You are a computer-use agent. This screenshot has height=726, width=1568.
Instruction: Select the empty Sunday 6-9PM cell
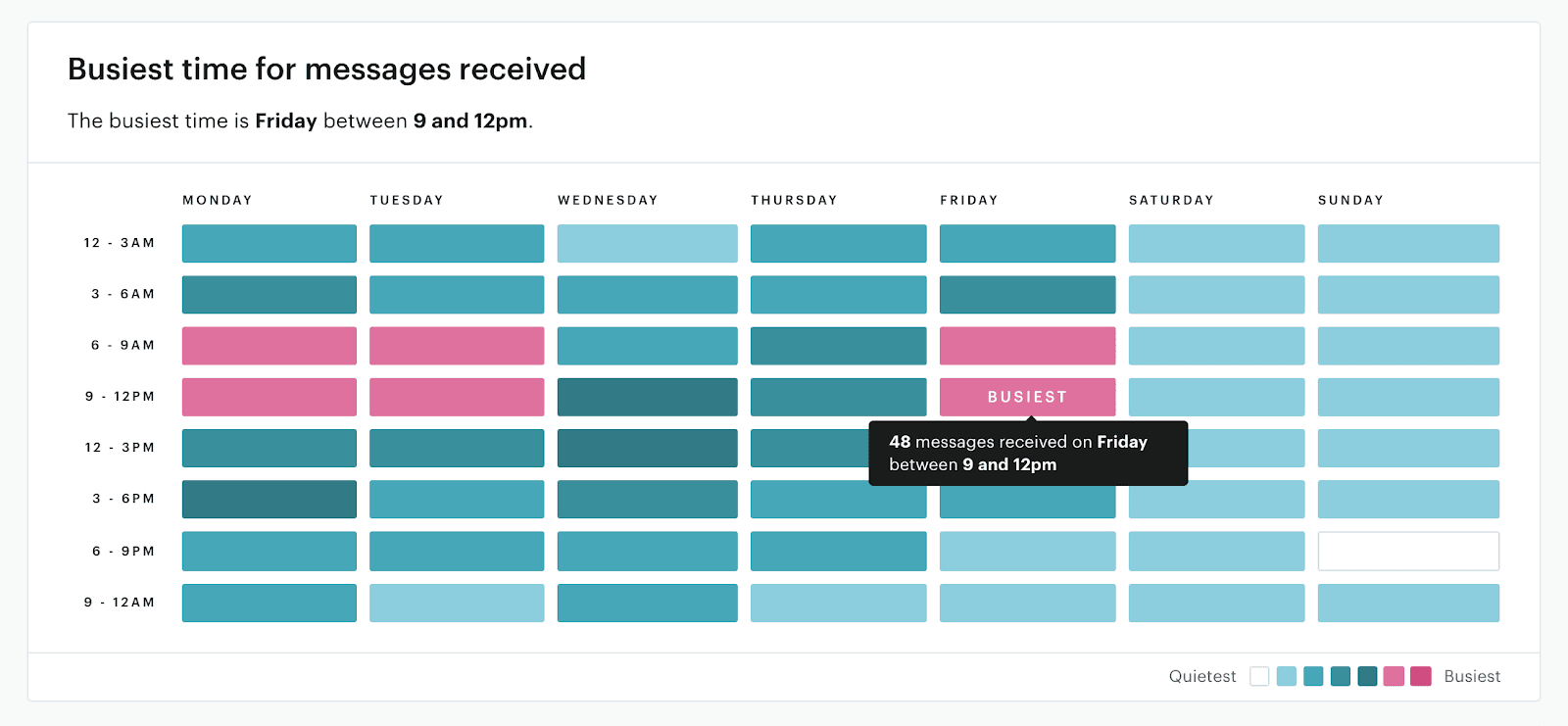point(1408,551)
